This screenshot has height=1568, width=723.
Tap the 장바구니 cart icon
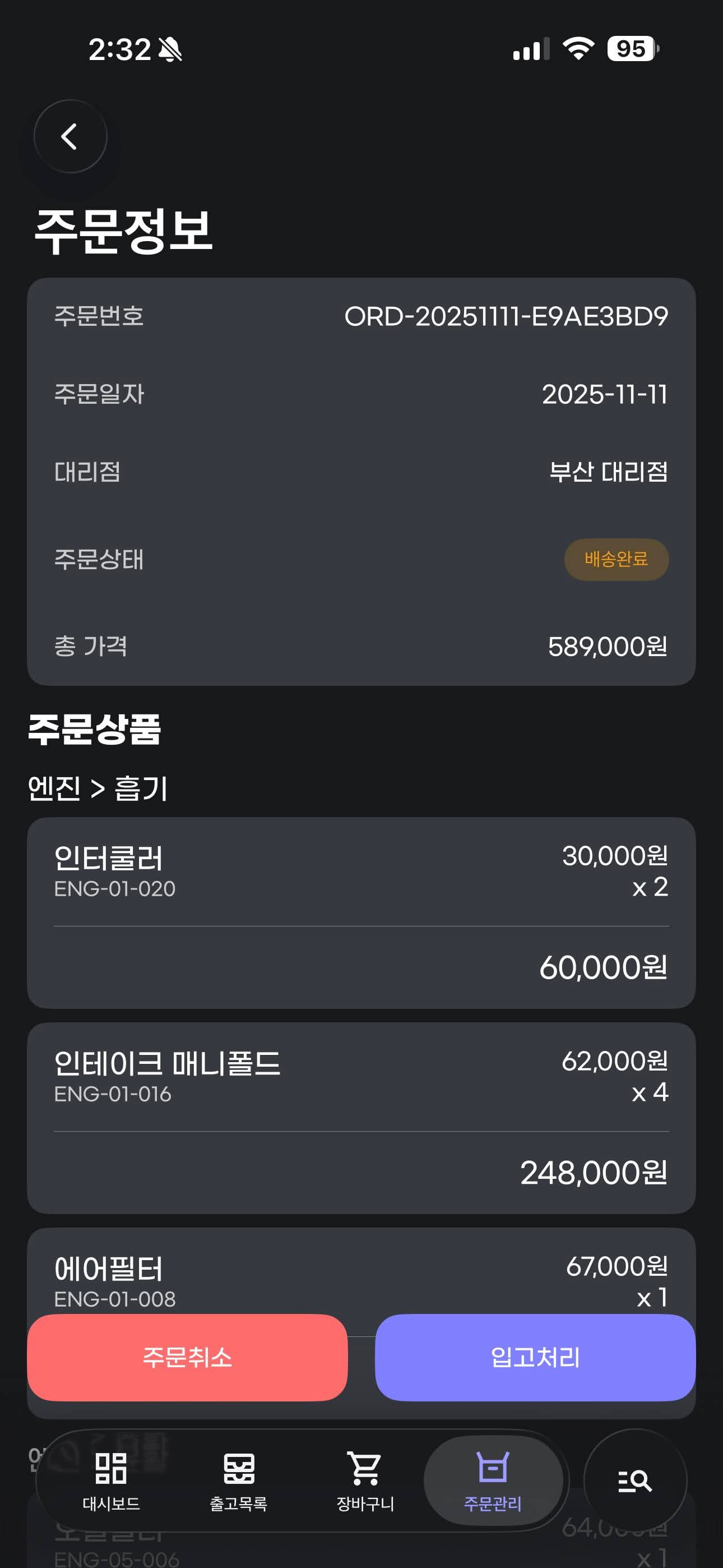tap(365, 1469)
